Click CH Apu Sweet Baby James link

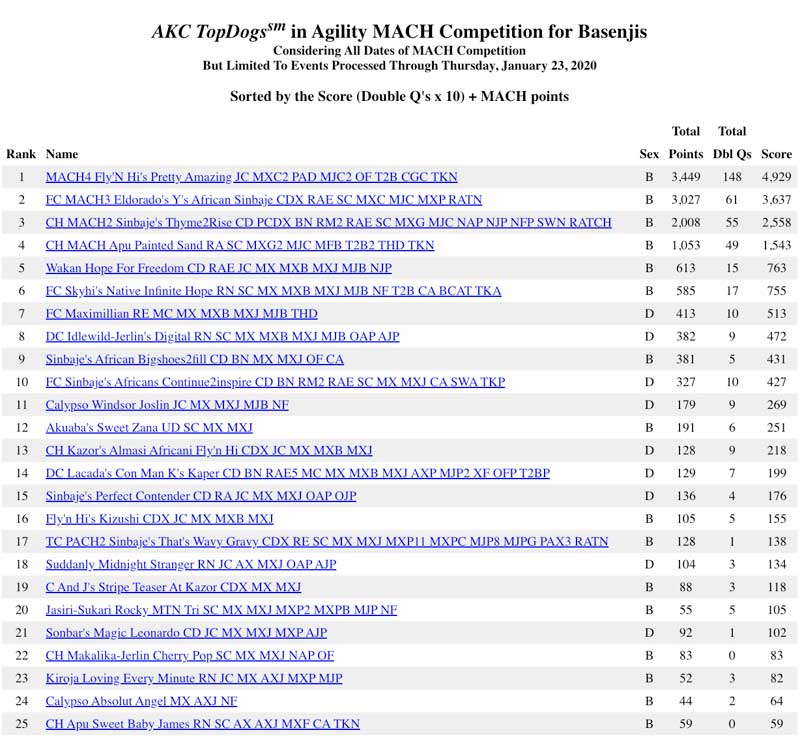pyautogui.click(x=202, y=724)
